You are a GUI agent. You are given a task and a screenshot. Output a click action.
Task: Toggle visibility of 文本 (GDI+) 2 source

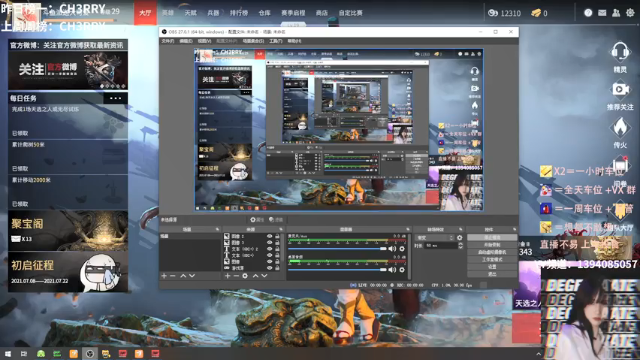[x=269, y=249]
